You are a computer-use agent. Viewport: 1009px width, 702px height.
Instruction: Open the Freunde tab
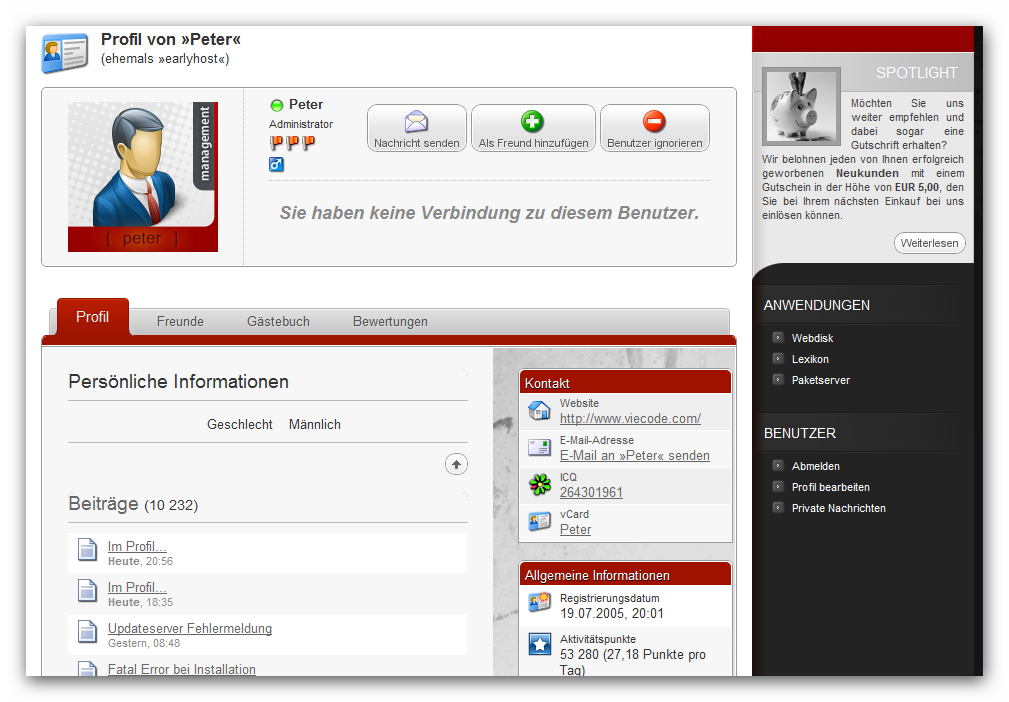(x=180, y=321)
